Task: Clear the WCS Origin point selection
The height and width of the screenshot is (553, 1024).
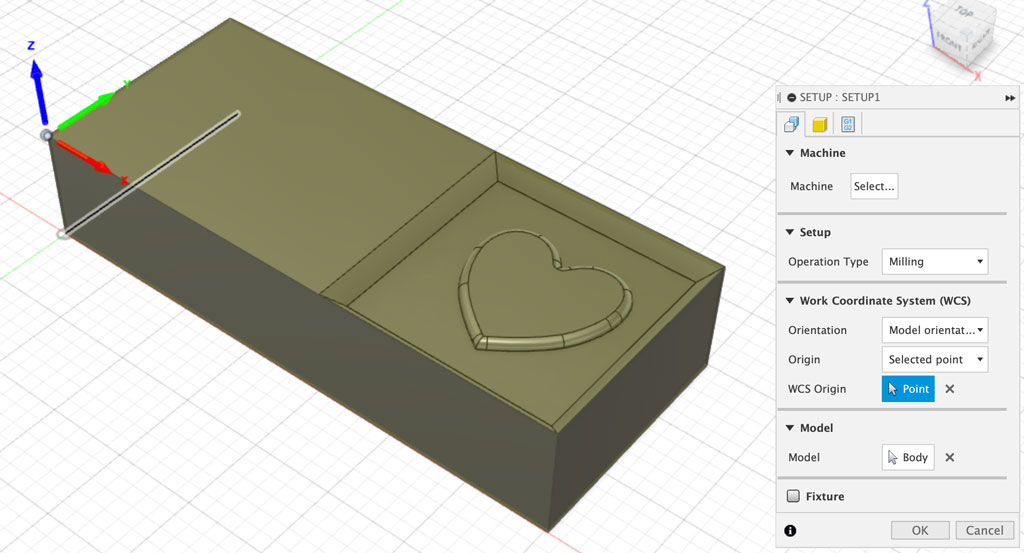Action: click(x=950, y=388)
